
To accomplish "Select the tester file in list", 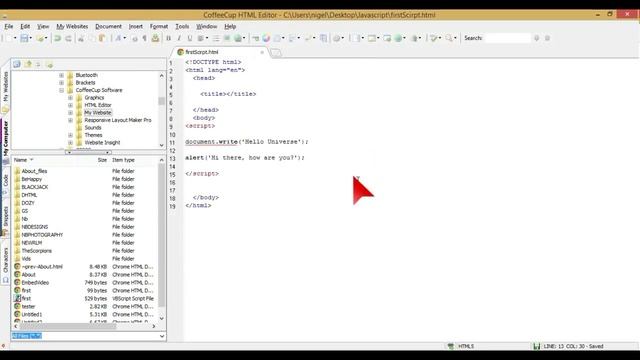I will [28, 307].
